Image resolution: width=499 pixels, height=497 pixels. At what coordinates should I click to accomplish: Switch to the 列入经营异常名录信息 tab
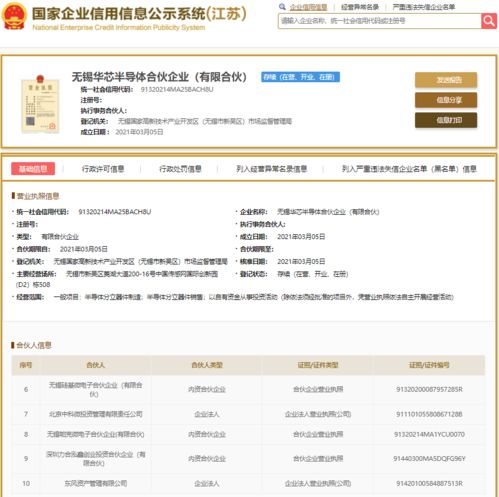click(272, 169)
